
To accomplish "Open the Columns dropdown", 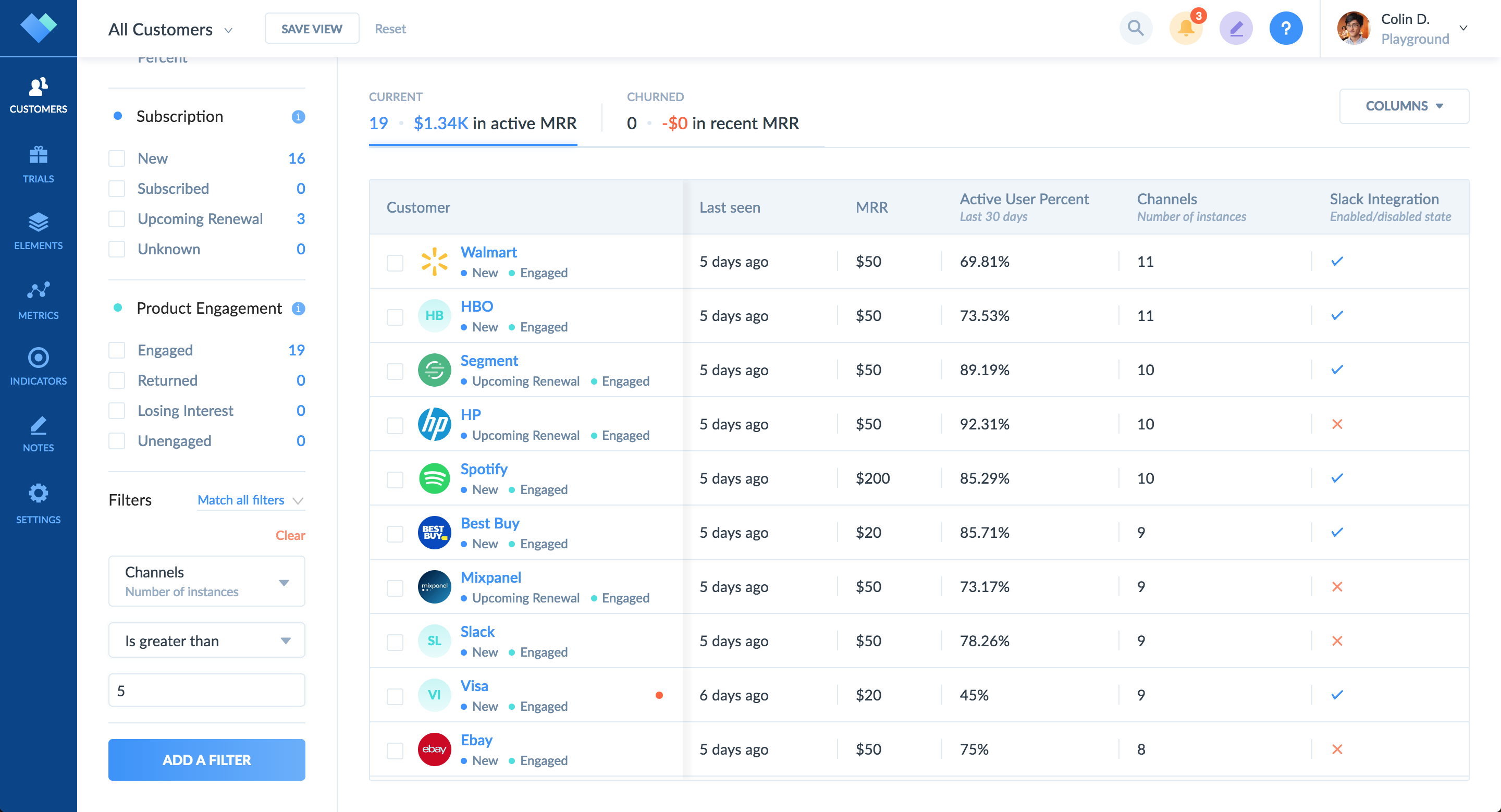I will pos(1403,106).
